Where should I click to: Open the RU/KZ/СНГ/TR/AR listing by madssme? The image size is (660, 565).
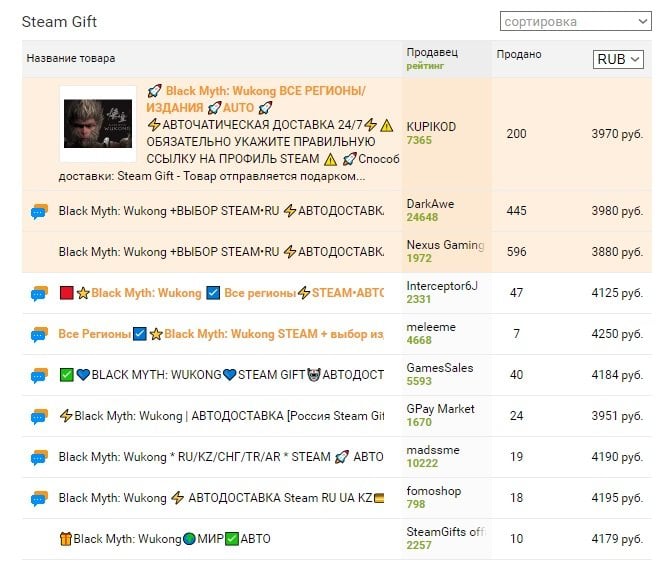221,457
